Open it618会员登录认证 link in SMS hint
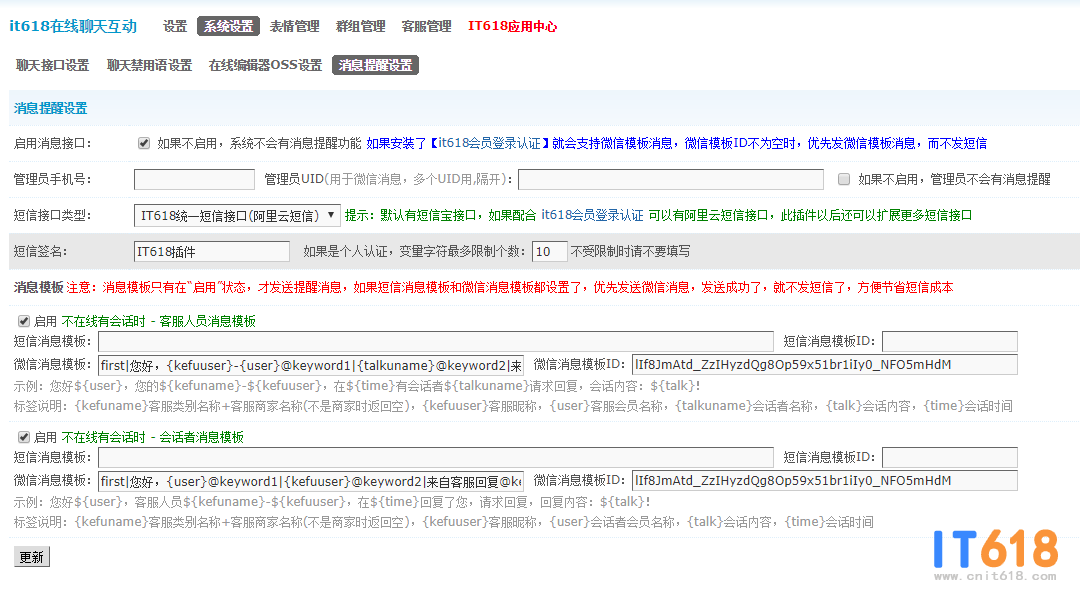The height and width of the screenshot is (590, 1080). tap(592, 215)
